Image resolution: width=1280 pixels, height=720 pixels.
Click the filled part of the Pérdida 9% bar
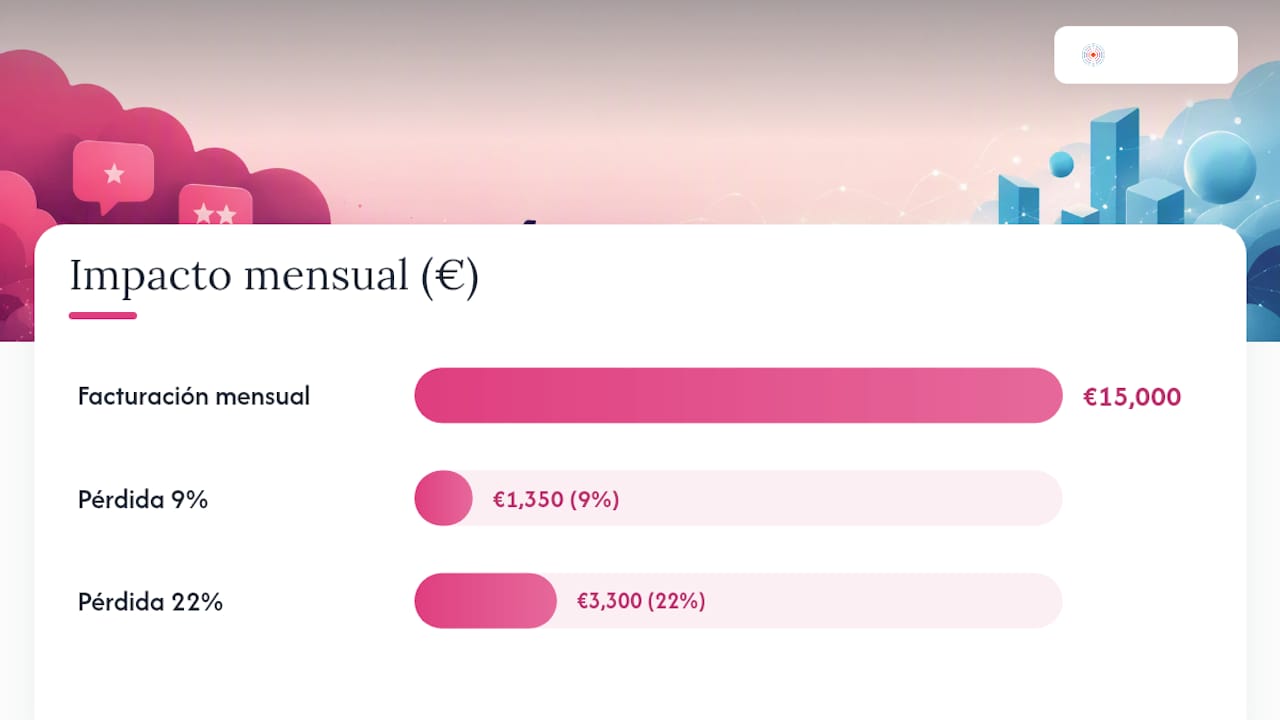[x=443, y=498]
